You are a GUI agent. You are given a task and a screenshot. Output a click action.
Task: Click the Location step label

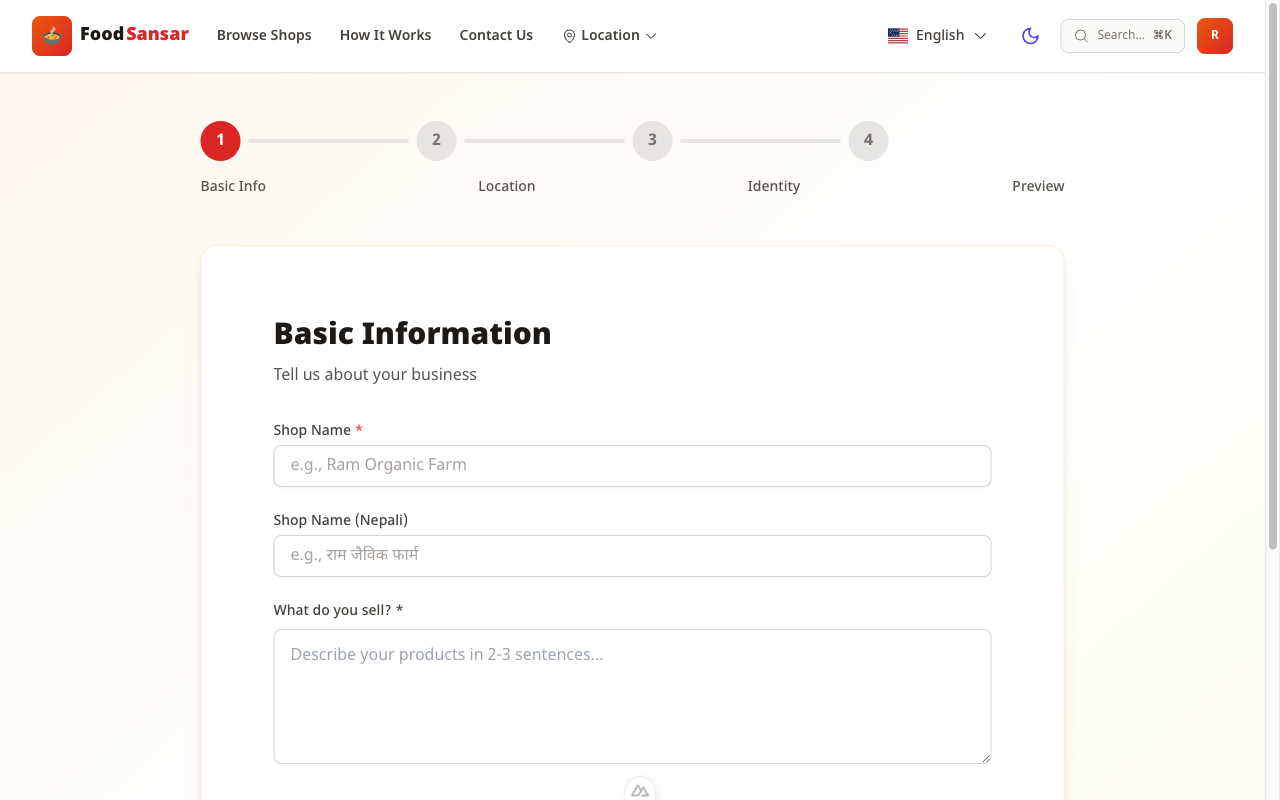[507, 186]
